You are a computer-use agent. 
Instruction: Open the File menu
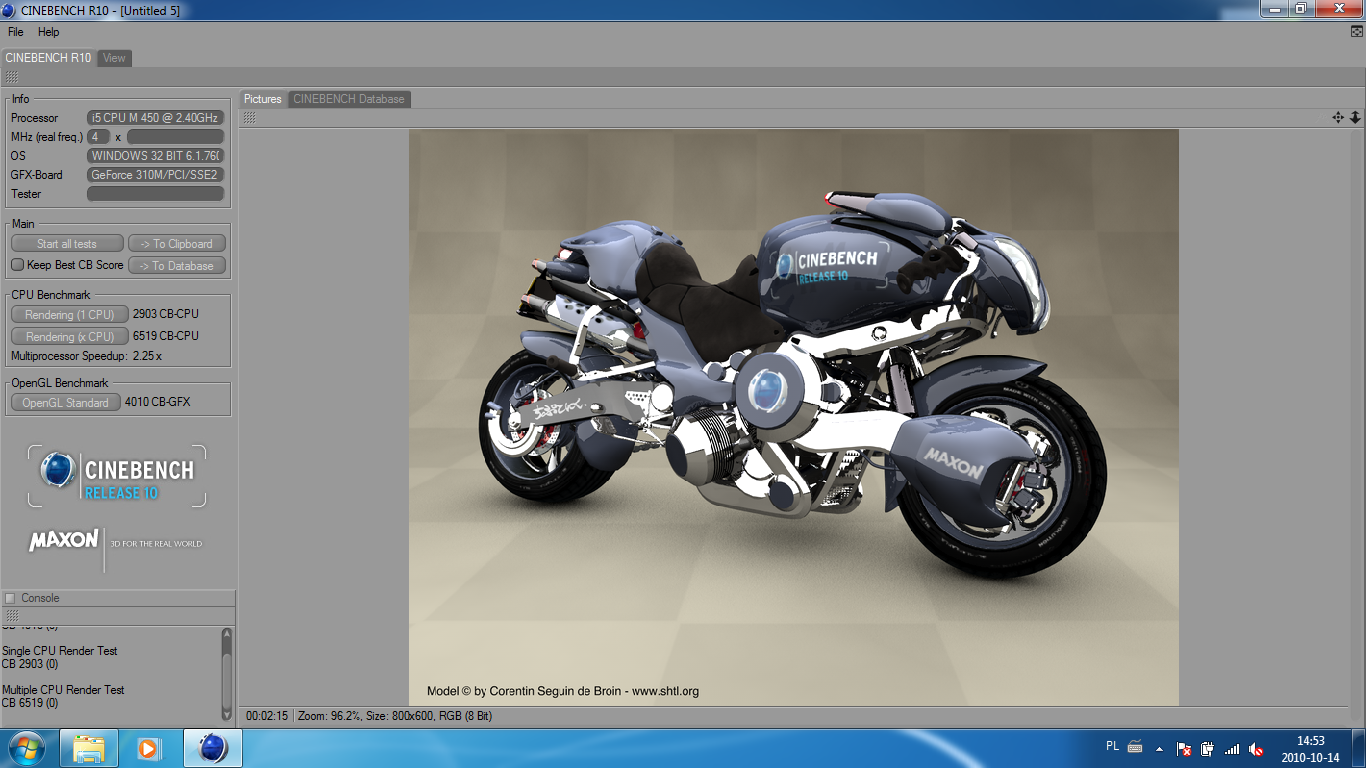(16, 32)
